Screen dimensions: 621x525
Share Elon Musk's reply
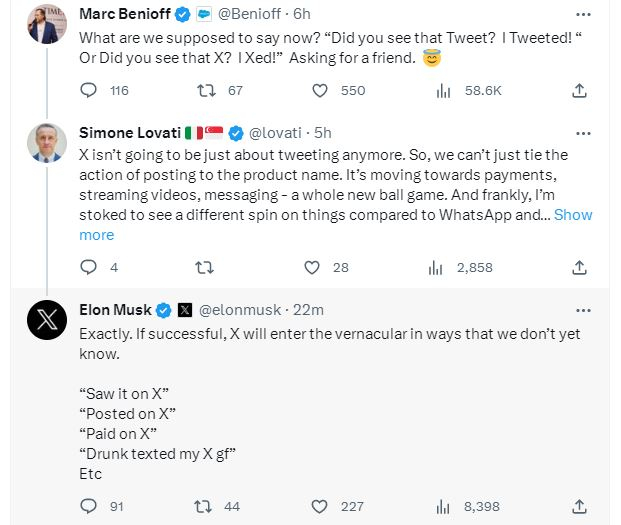tap(579, 506)
